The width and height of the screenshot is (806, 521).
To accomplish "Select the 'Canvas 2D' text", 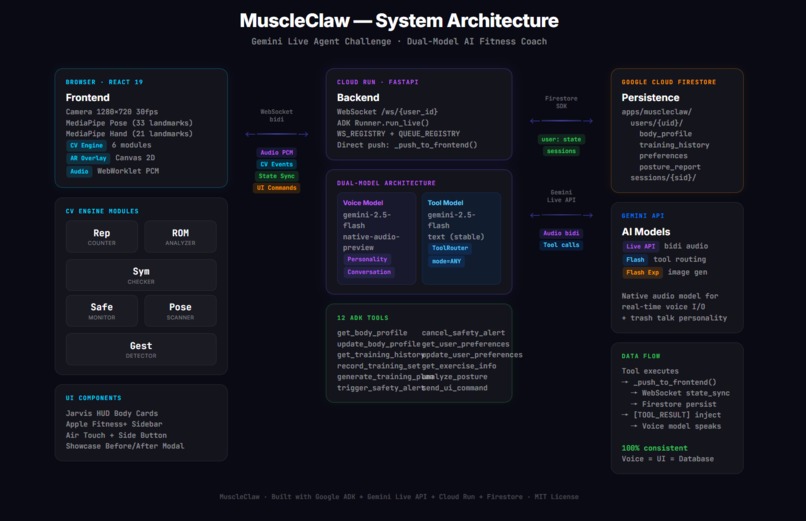I will click(x=135, y=158).
